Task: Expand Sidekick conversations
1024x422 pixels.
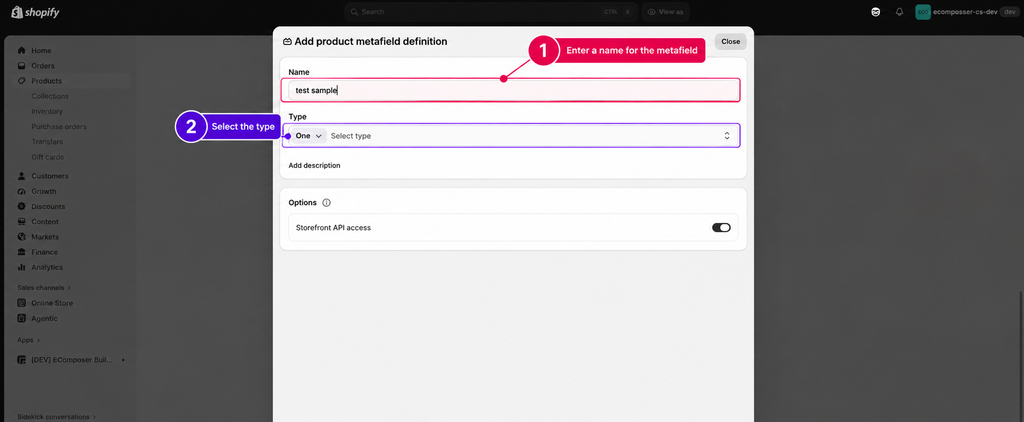Action: [57, 416]
